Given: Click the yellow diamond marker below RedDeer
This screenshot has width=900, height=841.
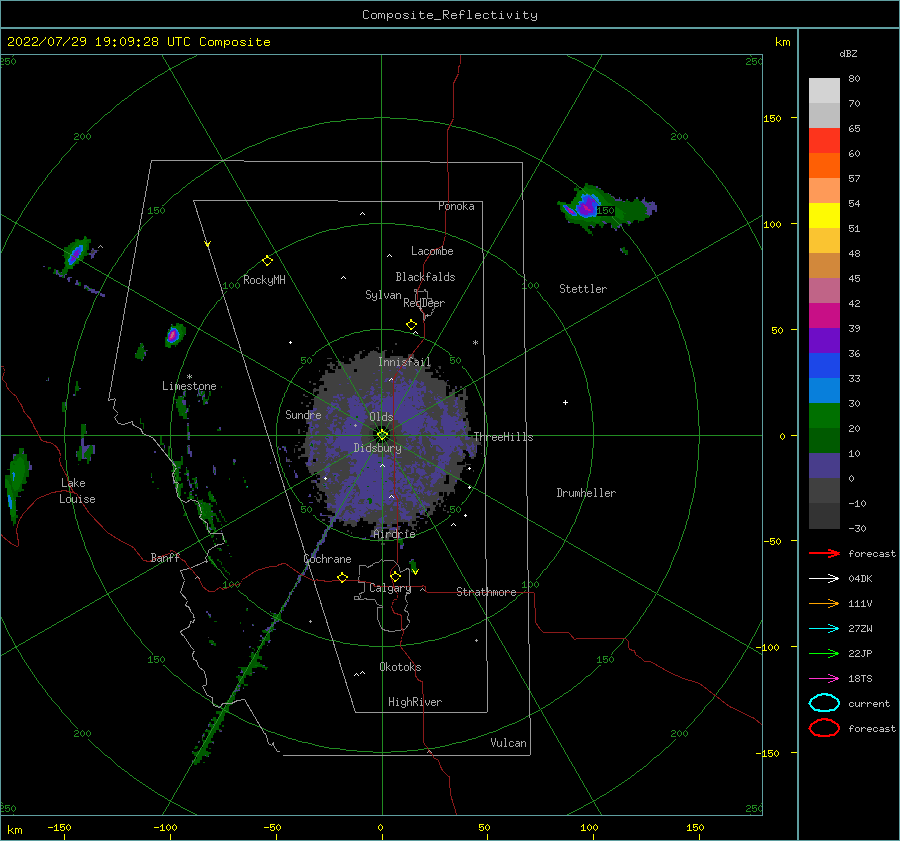Looking at the screenshot, I should point(411,325).
